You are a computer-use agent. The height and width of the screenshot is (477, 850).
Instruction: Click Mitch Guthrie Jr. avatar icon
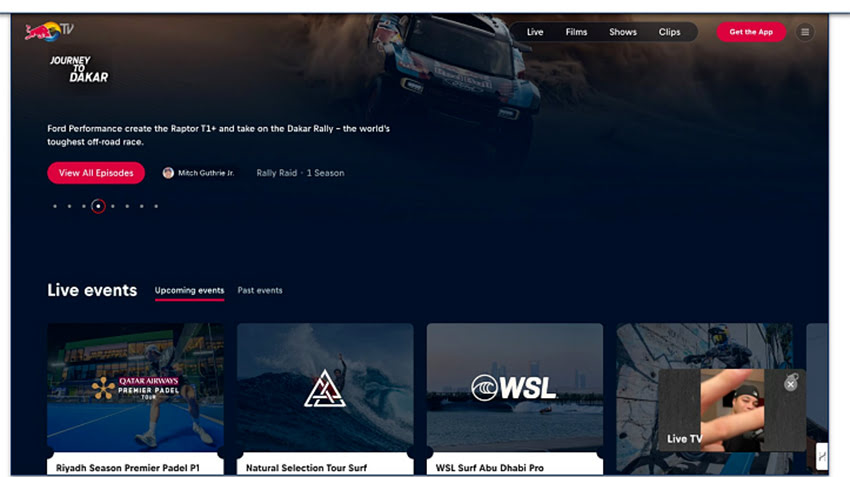coord(168,173)
